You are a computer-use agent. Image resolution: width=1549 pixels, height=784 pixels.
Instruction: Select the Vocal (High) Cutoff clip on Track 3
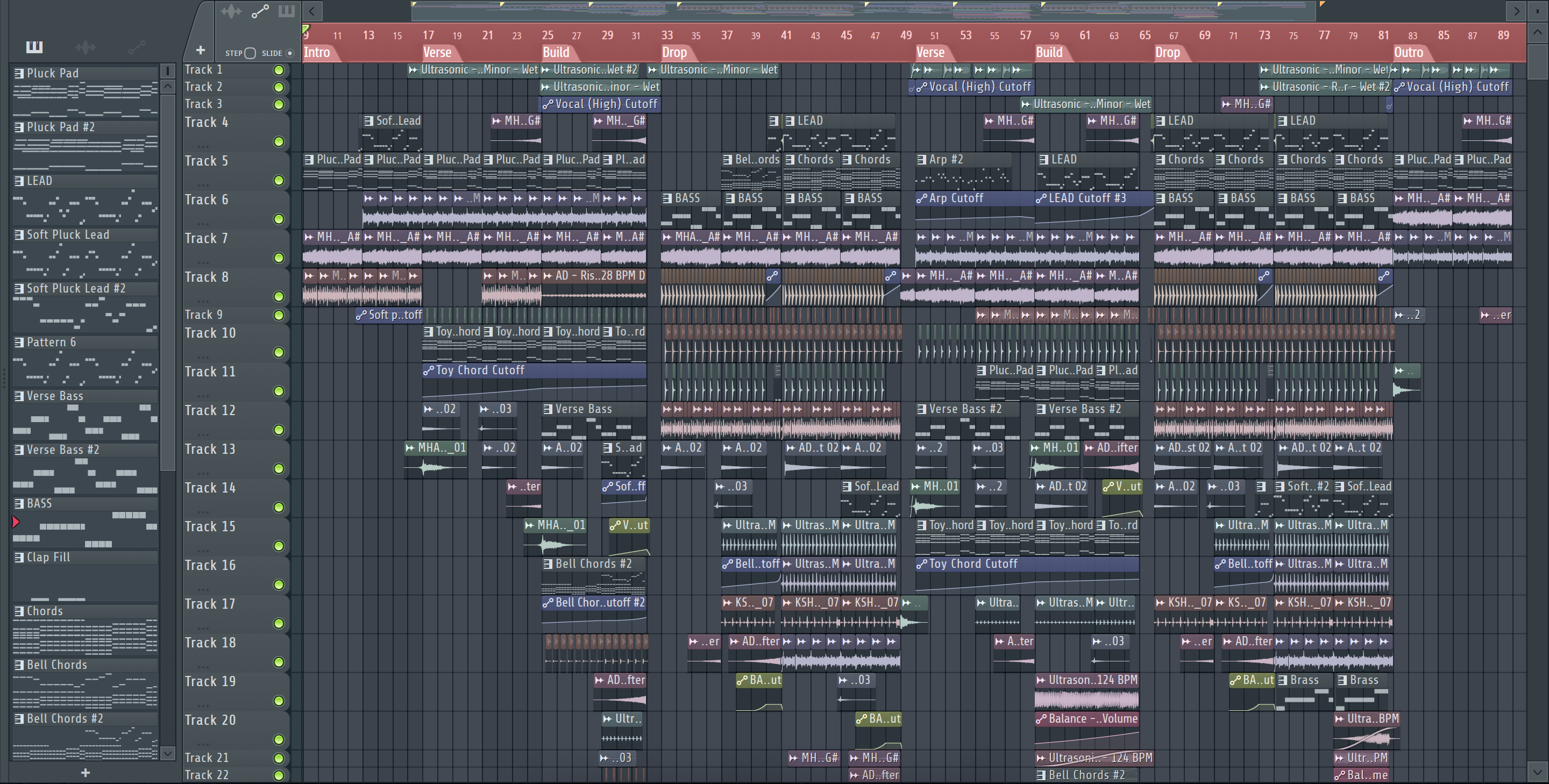pos(600,104)
